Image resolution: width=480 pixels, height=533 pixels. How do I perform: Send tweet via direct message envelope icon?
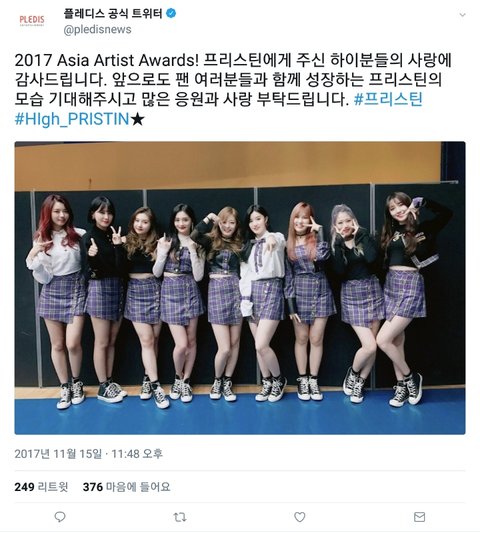(x=419, y=517)
